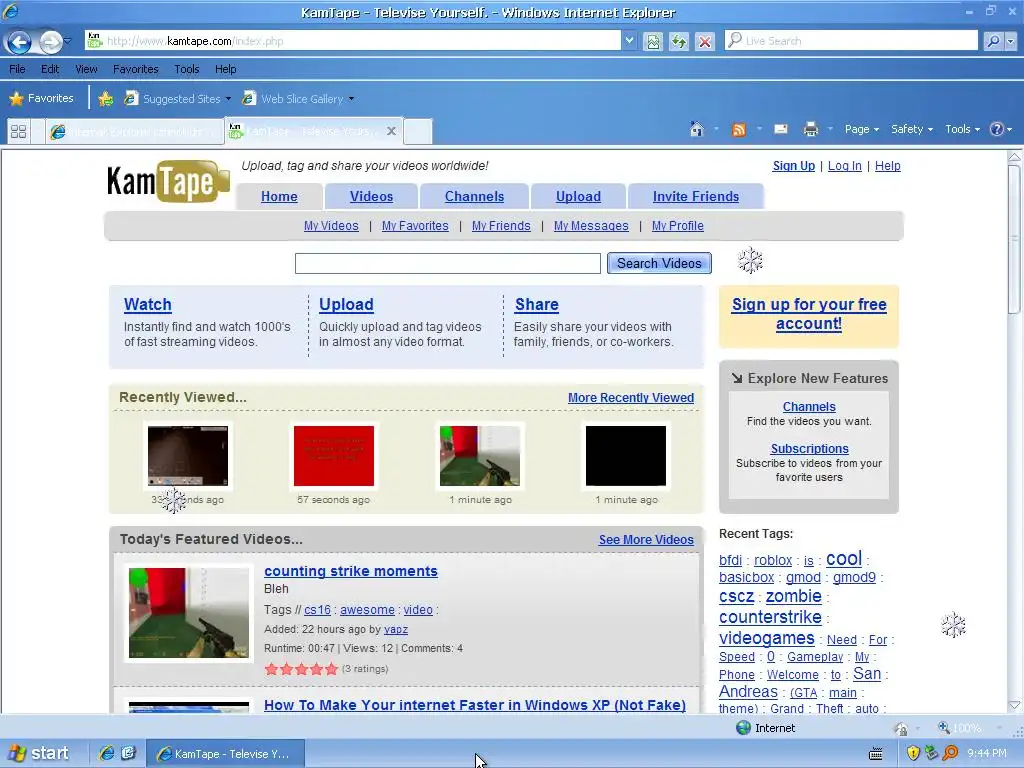
Task: Switch to the Invite Friends tab
Action: click(696, 197)
